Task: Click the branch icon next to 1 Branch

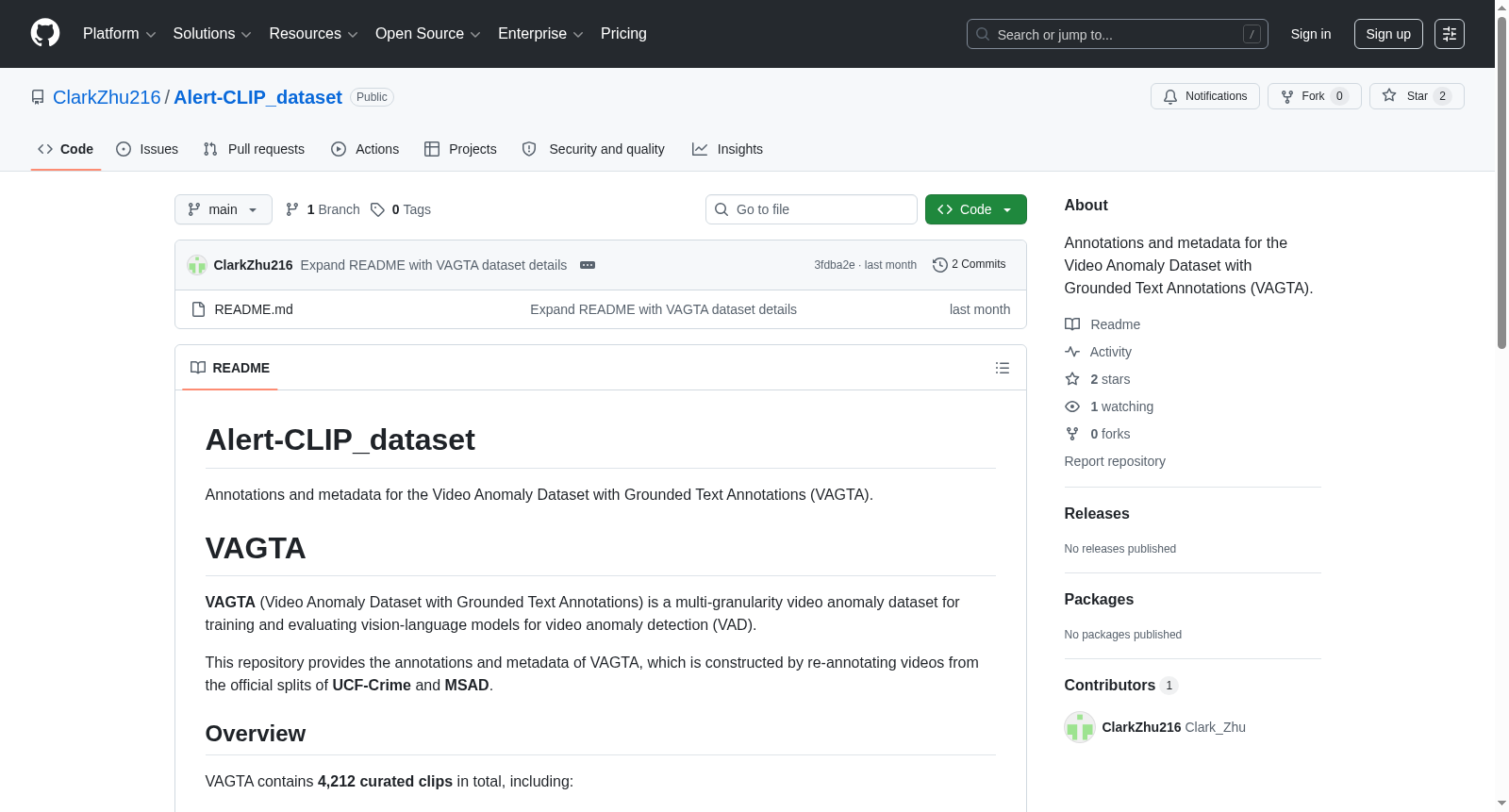Action: pos(292,209)
